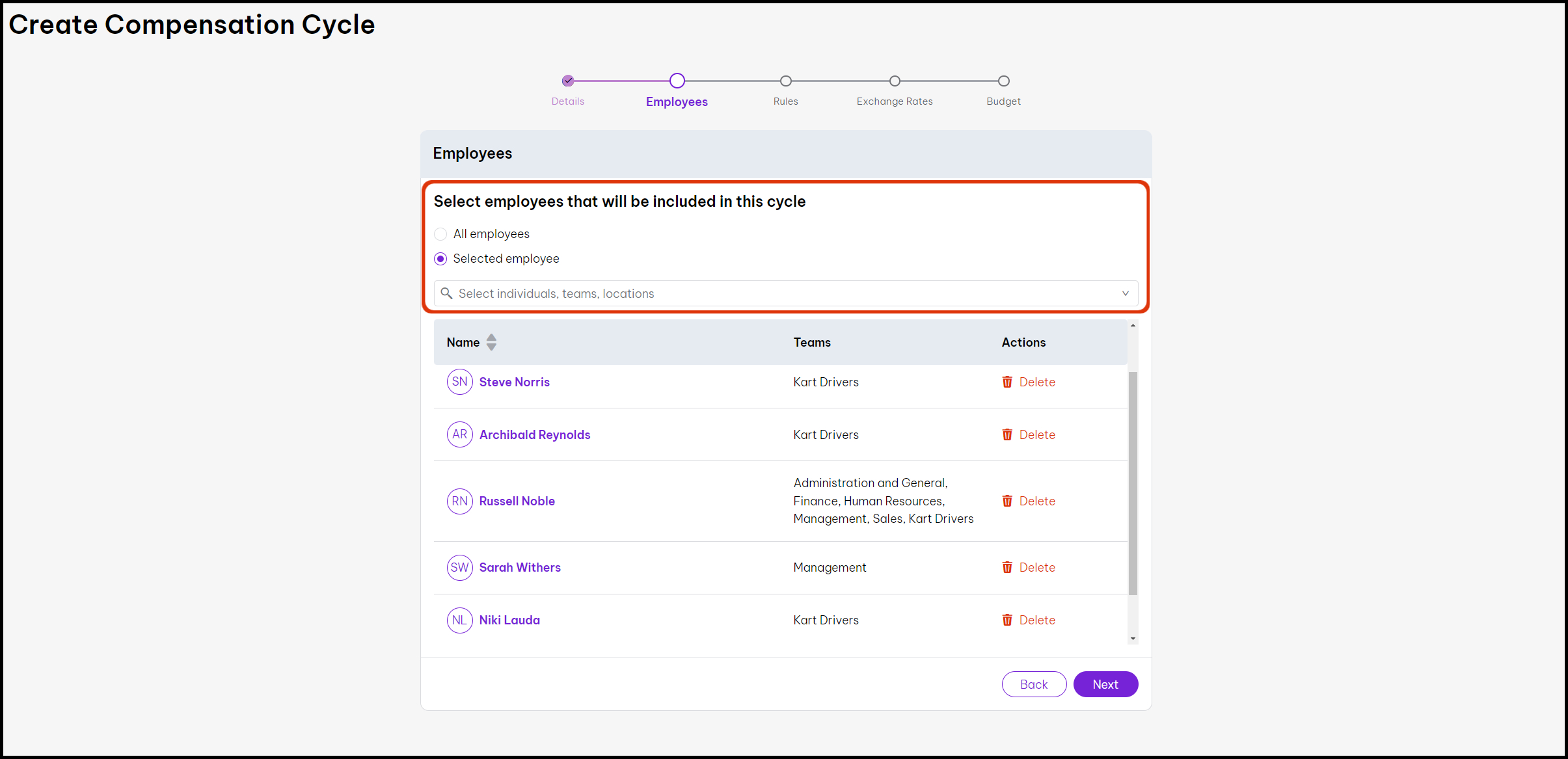Open Sarah Withers profile link
The image size is (1568, 759).
(x=519, y=567)
